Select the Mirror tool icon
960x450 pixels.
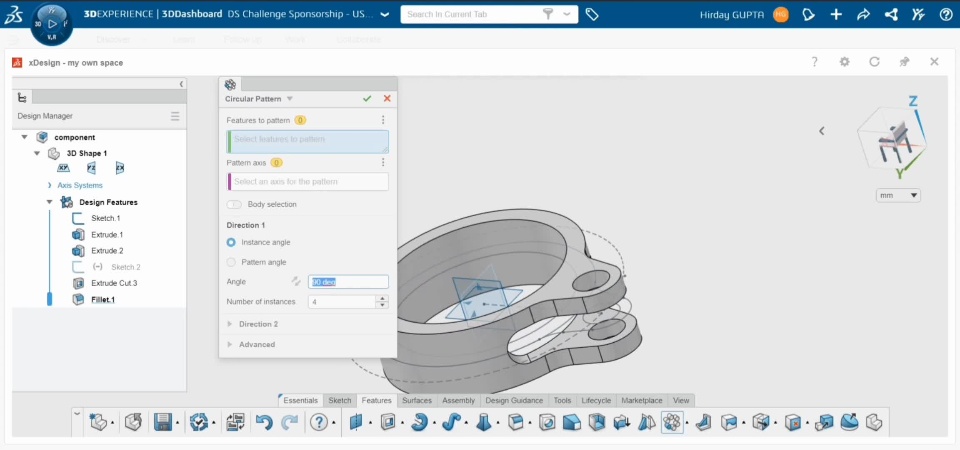647,422
